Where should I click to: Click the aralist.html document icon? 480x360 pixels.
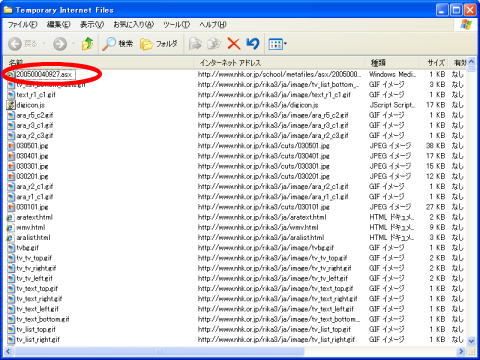pos(11,238)
